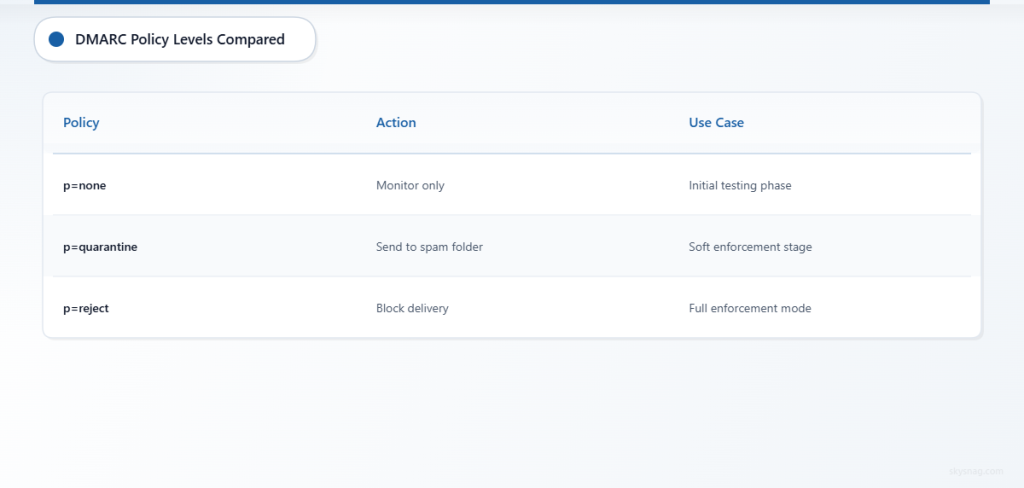Select the Block delivery action cell
This screenshot has width=1024, height=488.
(x=412, y=308)
